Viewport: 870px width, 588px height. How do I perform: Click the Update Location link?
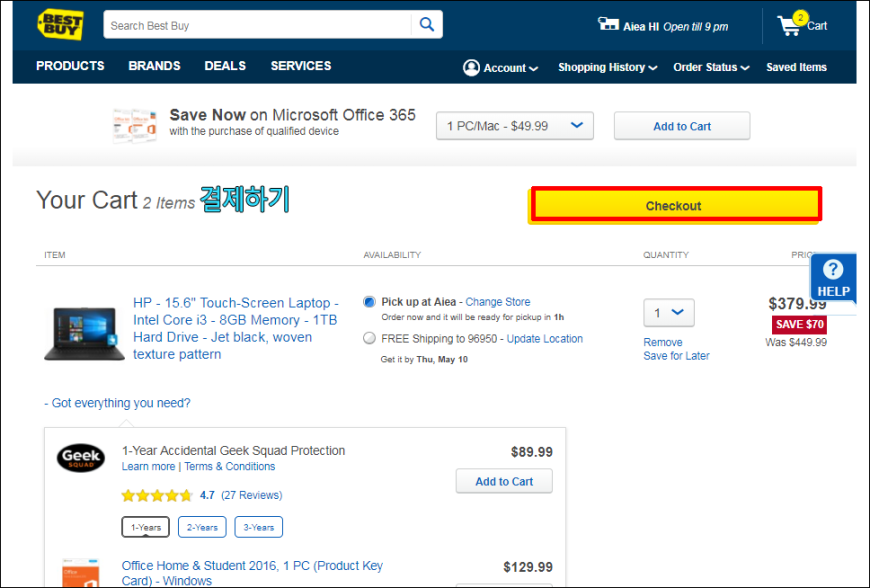544,339
